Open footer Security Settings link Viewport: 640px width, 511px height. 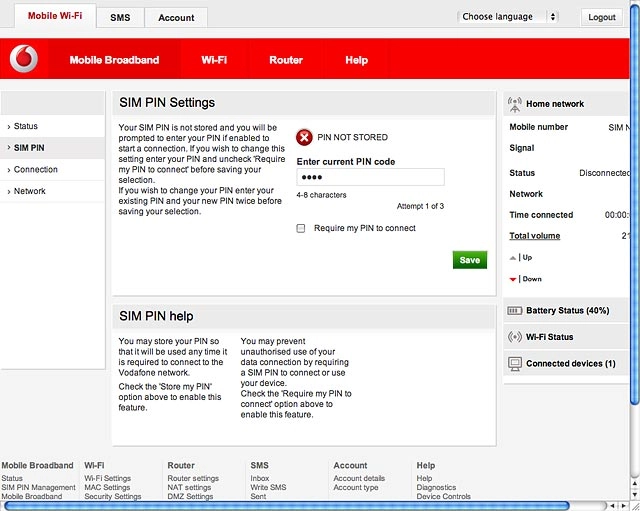(x=113, y=497)
